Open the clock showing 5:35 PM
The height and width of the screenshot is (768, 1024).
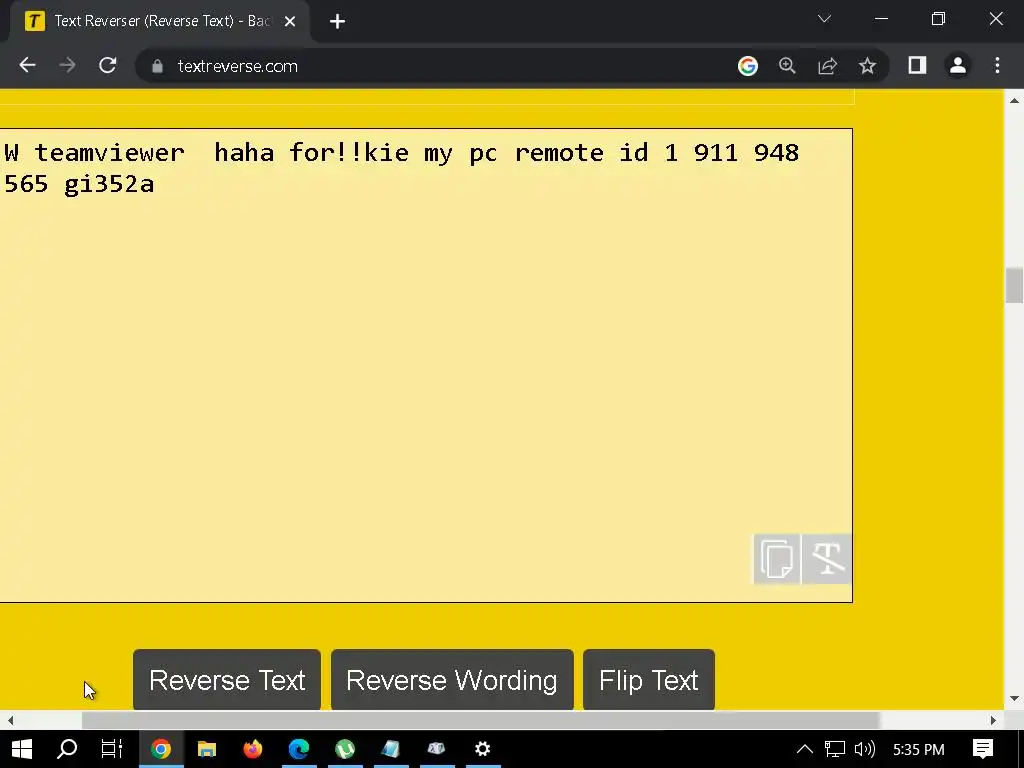918,749
